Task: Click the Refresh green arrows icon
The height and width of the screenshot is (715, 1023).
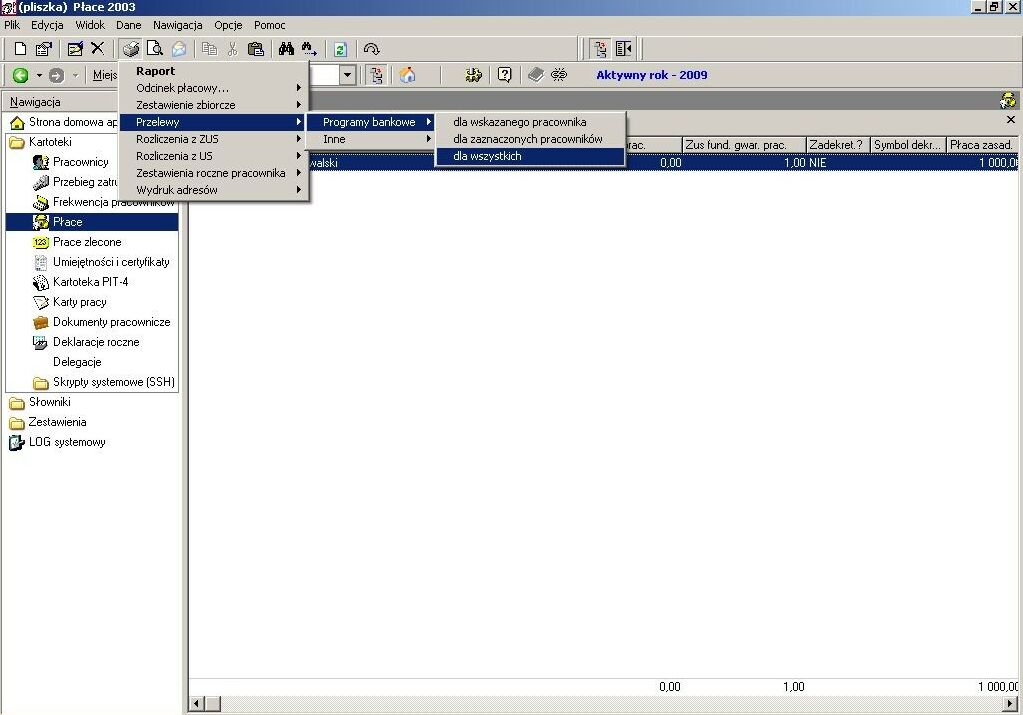Action: pyautogui.click(x=340, y=49)
